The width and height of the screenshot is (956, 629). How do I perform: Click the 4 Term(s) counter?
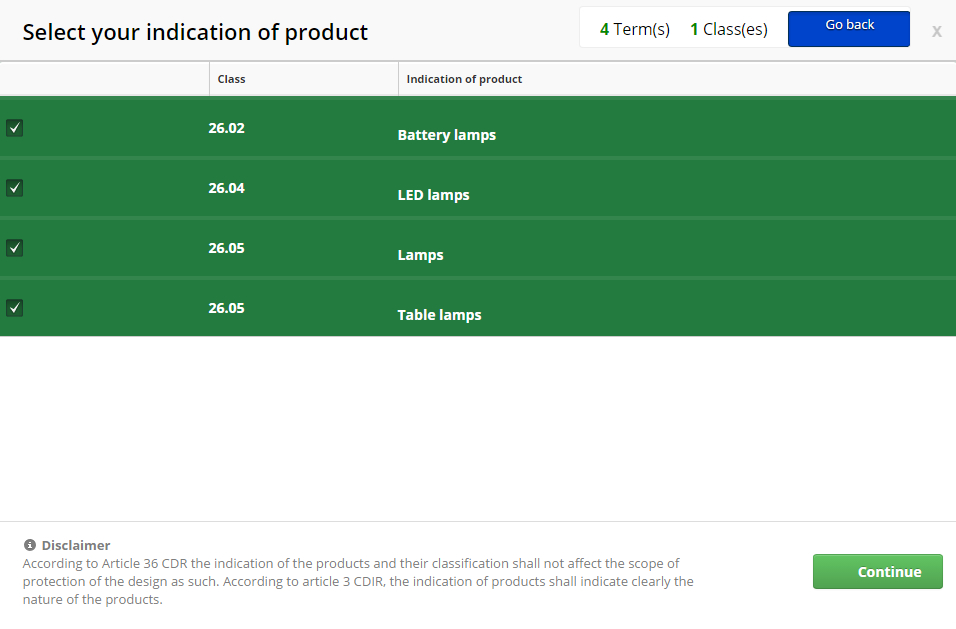634,29
